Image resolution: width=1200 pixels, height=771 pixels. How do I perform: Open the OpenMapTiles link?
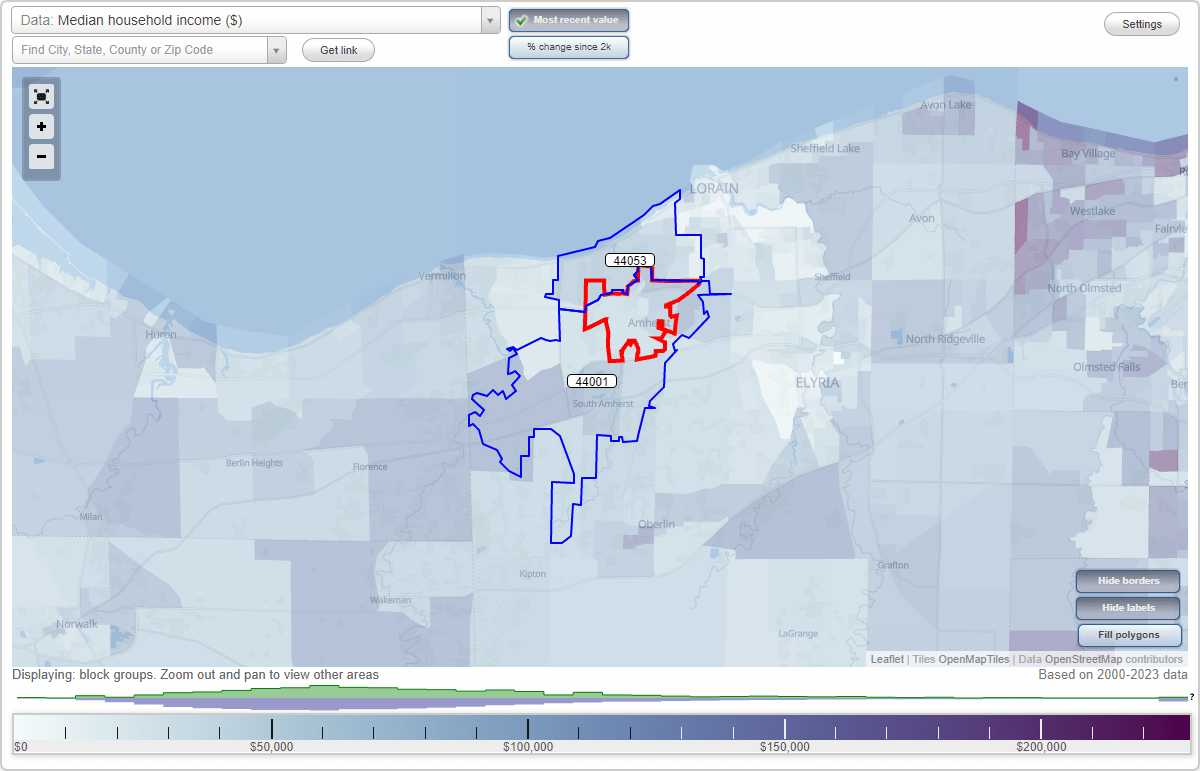coord(974,659)
